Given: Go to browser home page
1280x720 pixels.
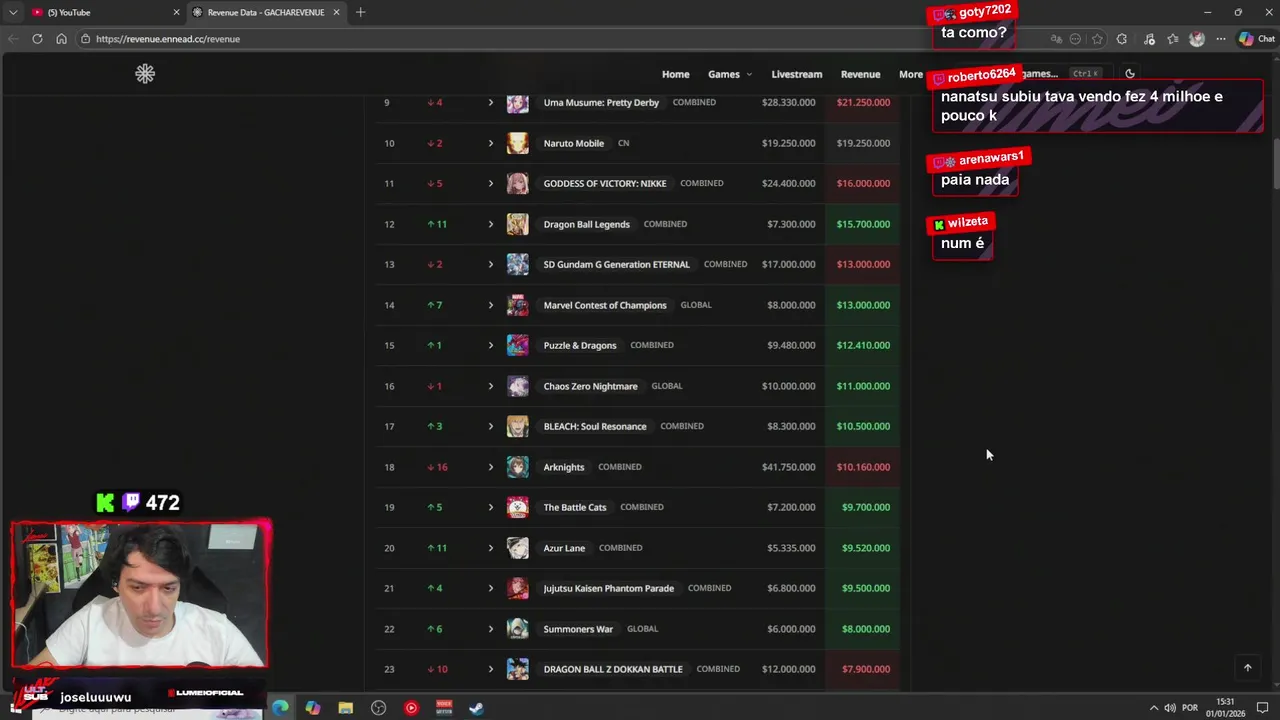Looking at the screenshot, I should [x=61, y=39].
